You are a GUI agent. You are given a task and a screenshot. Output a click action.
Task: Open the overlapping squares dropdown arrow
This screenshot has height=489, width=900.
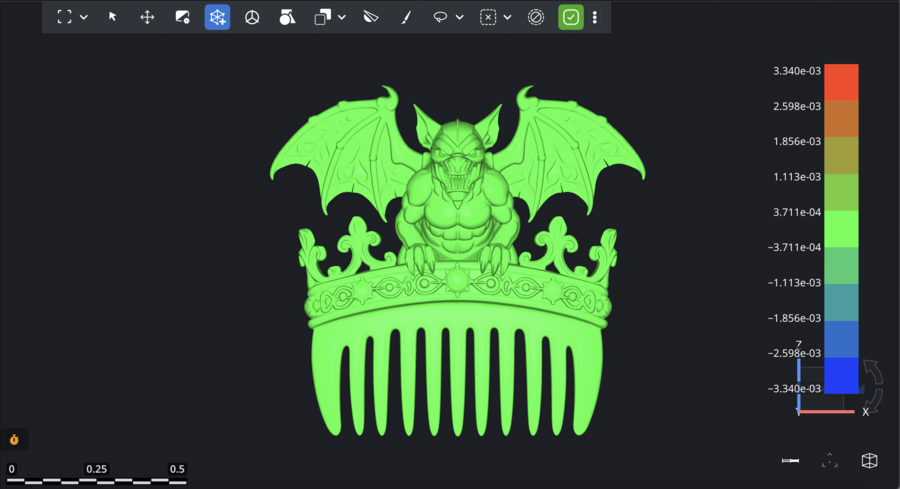point(342,17)
